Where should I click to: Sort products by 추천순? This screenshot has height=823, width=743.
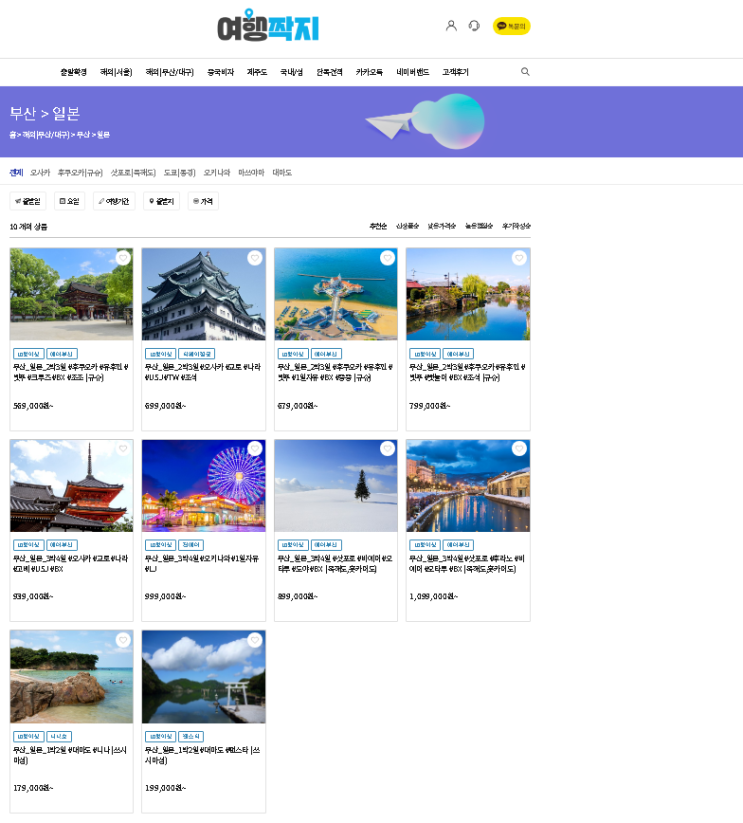[378, 226]
